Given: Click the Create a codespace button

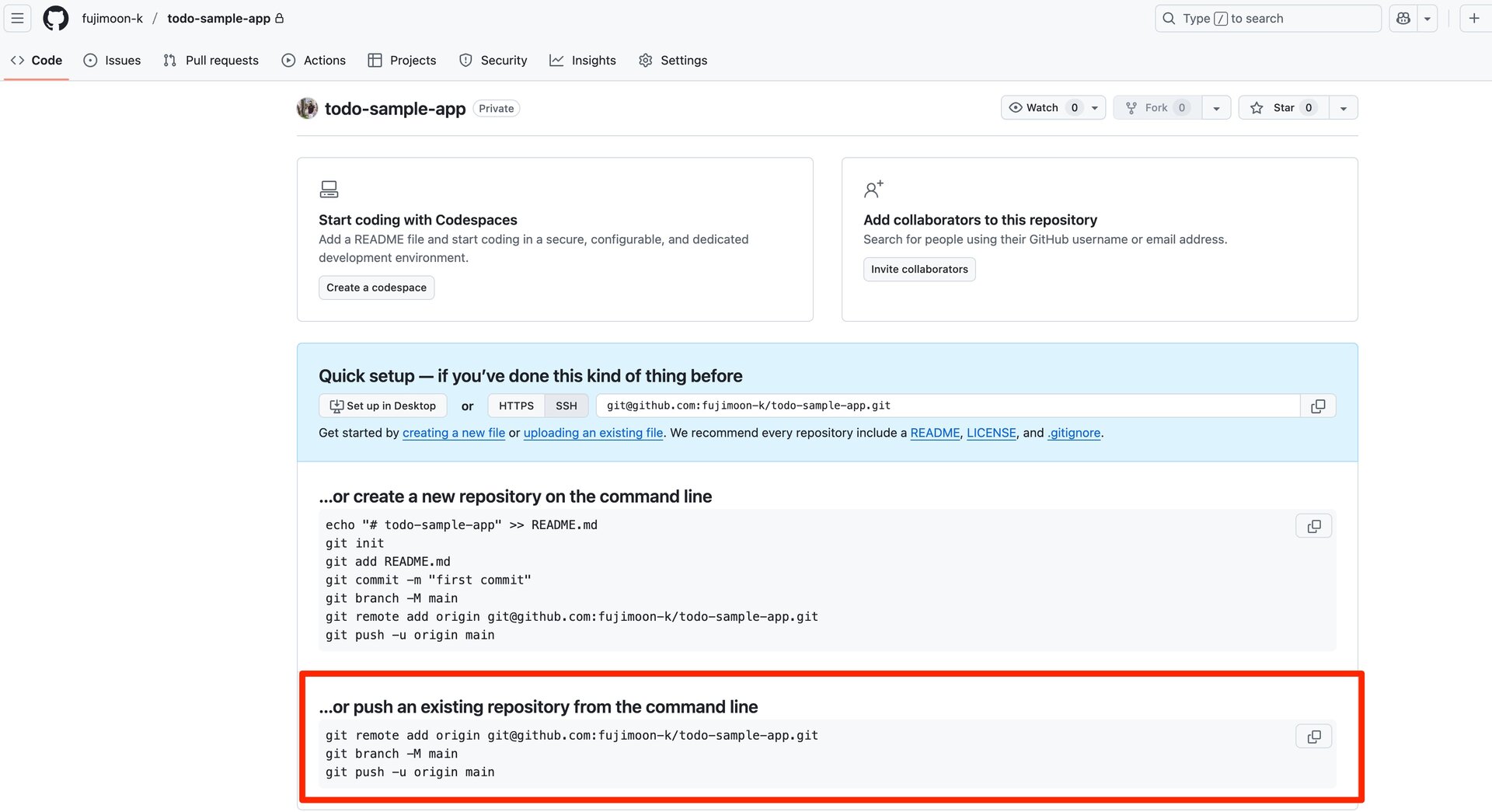Looking at the screenshot, I should pos(376,288).
